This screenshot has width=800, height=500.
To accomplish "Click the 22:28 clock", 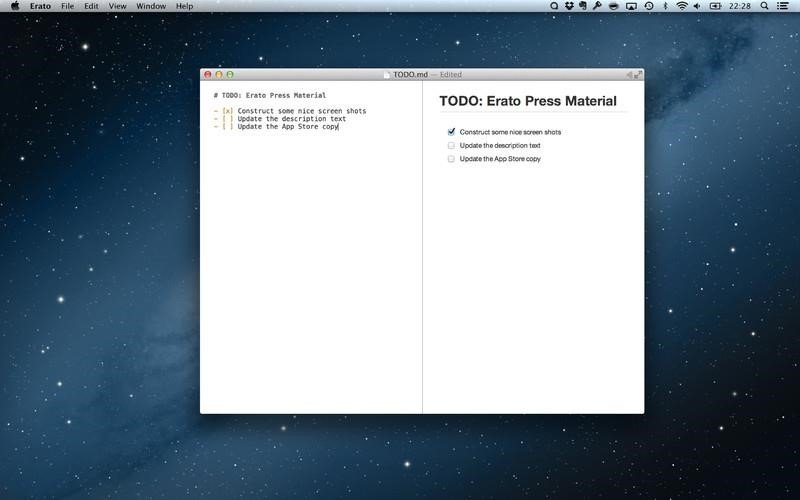I will click(x=740, y=6).
